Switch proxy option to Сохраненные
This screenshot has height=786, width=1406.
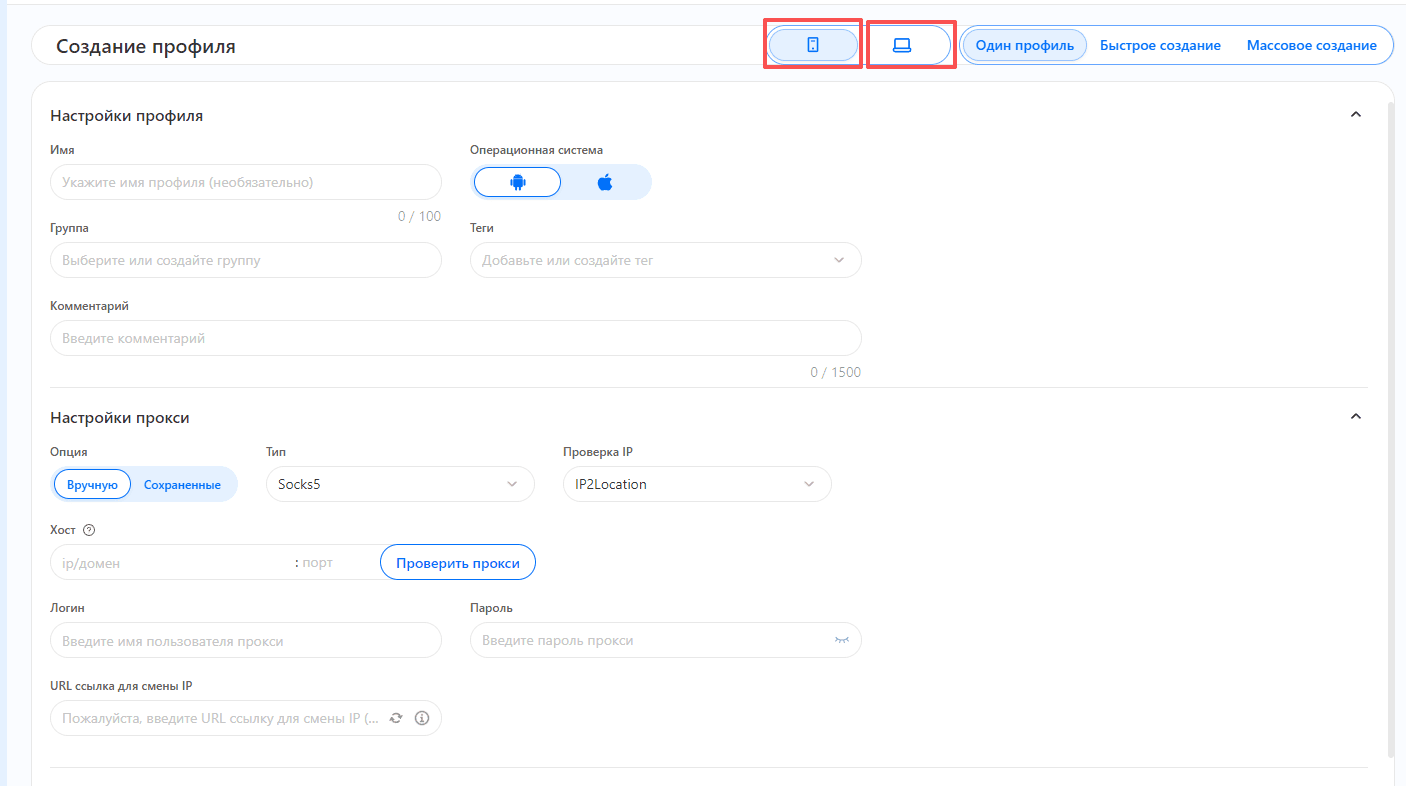click(182, 484)
